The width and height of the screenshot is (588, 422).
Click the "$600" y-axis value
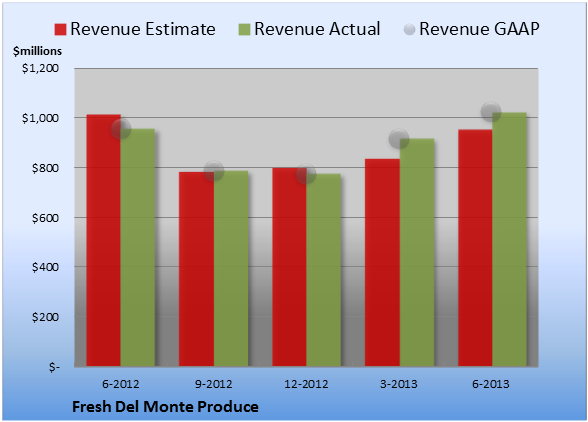[45, 218]
